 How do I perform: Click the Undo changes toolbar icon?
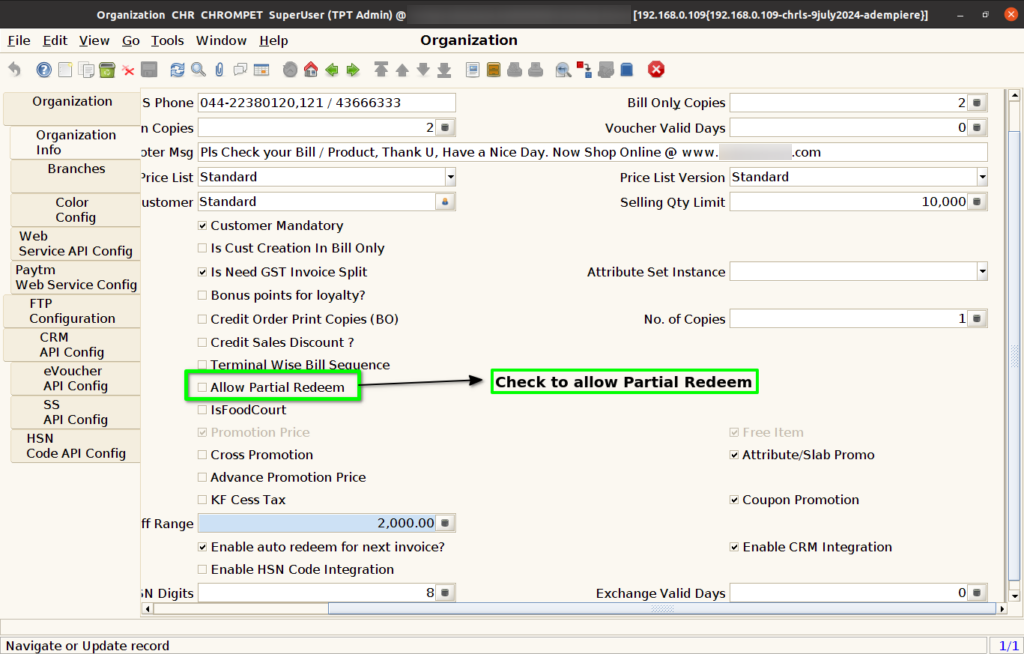pos(14,69)
